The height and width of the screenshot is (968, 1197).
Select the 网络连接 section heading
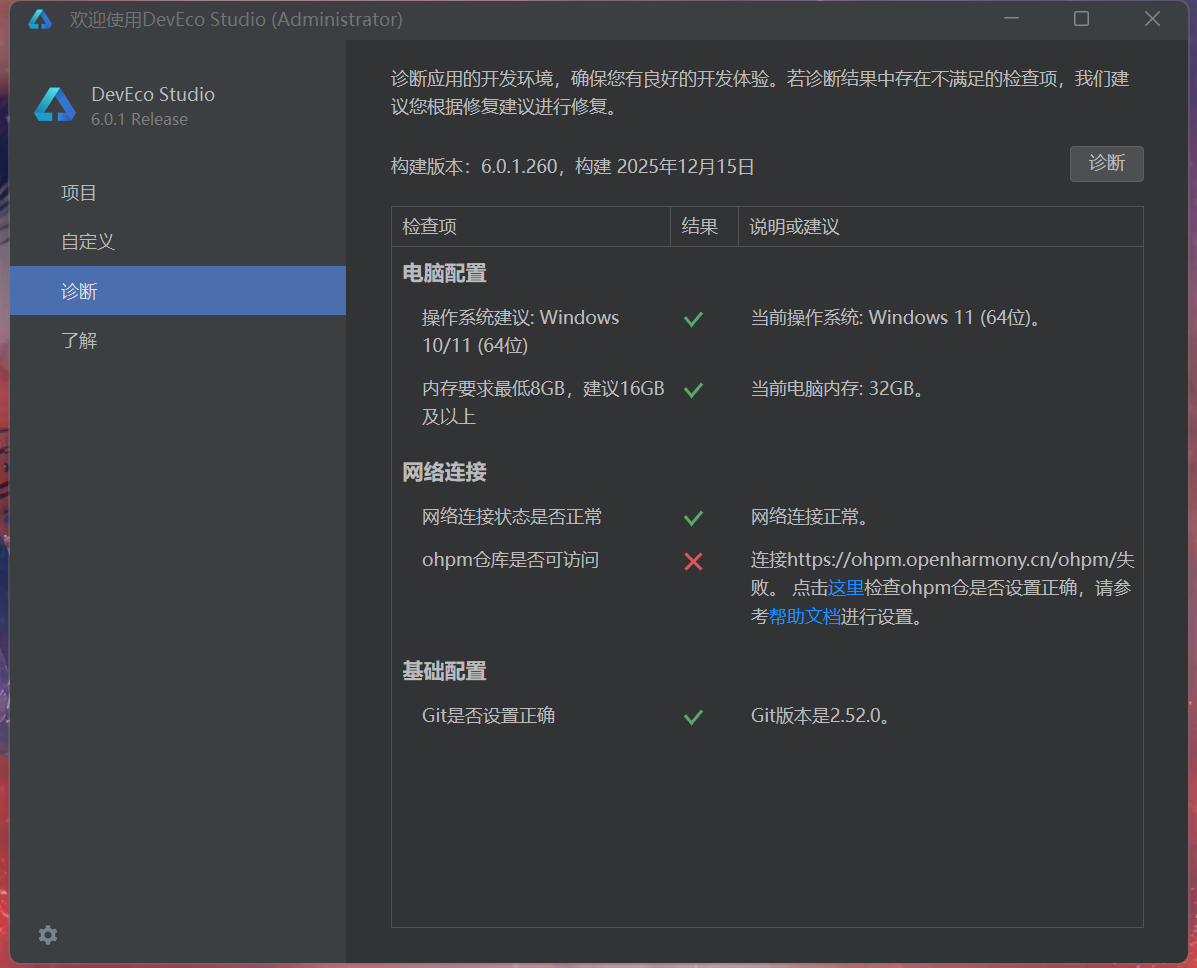[444, 473]
